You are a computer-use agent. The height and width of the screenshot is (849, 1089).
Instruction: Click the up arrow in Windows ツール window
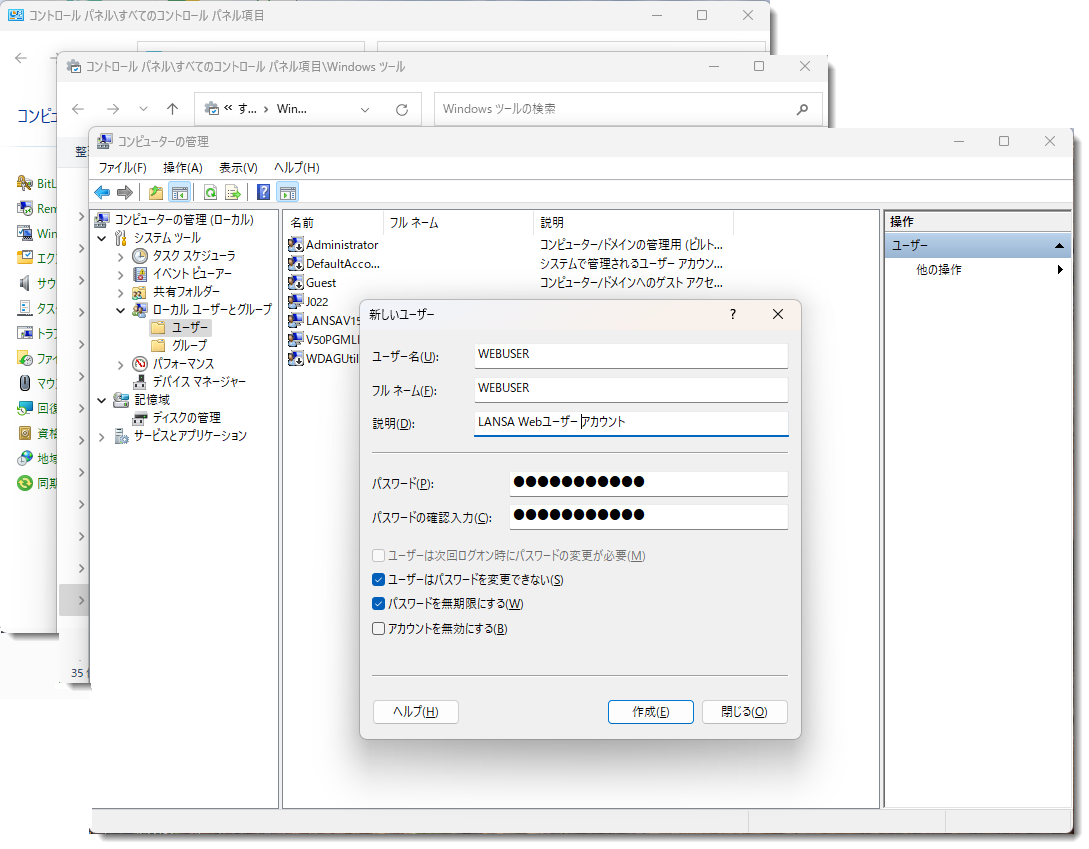[172, 109]
